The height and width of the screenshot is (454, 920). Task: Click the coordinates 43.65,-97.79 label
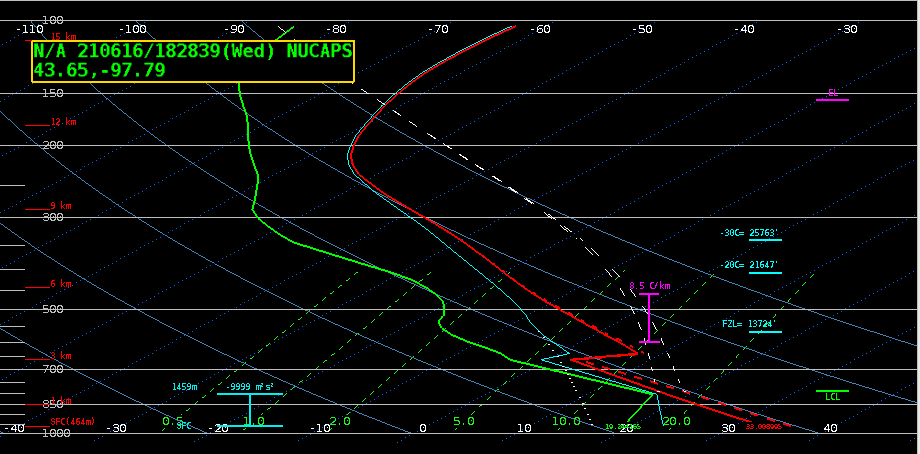pos(99,70)
